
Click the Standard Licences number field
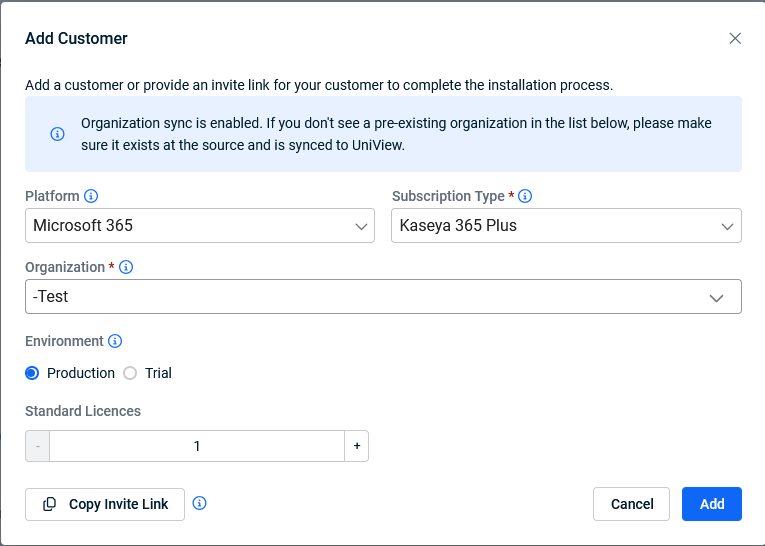pyautogui.click(x=197, y=446)
